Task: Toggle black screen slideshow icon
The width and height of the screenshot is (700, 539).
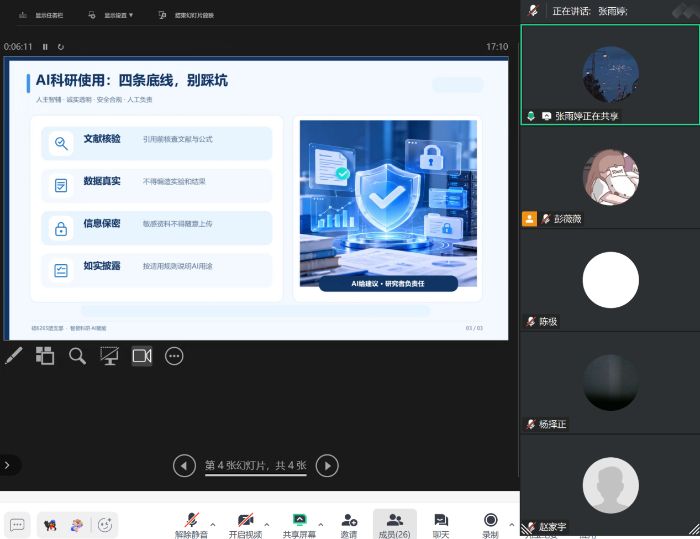Action: pyautogui.click(x=109, y=356)
